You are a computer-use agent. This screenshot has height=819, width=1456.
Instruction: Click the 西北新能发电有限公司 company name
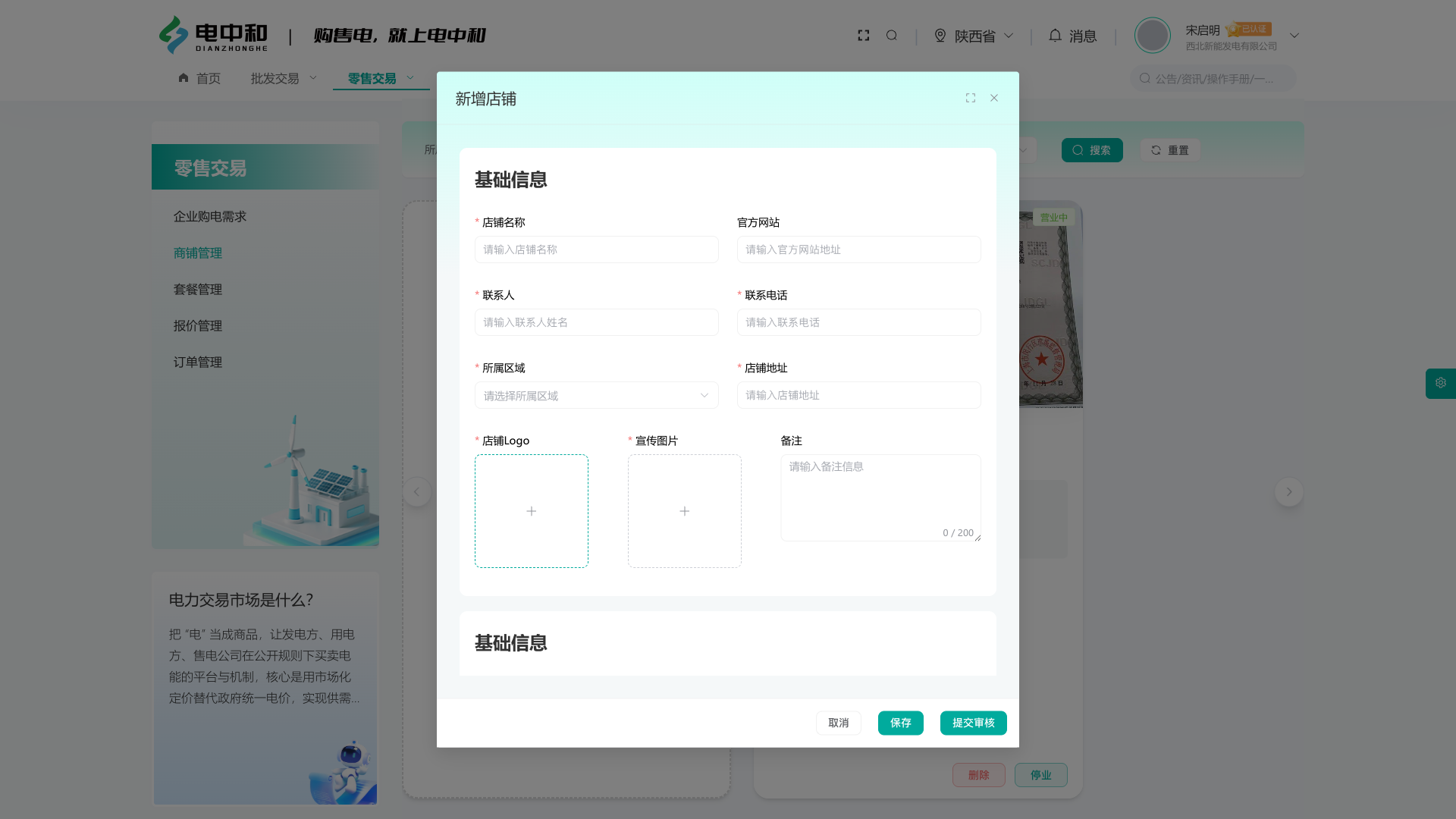(x=1232, y=46)
